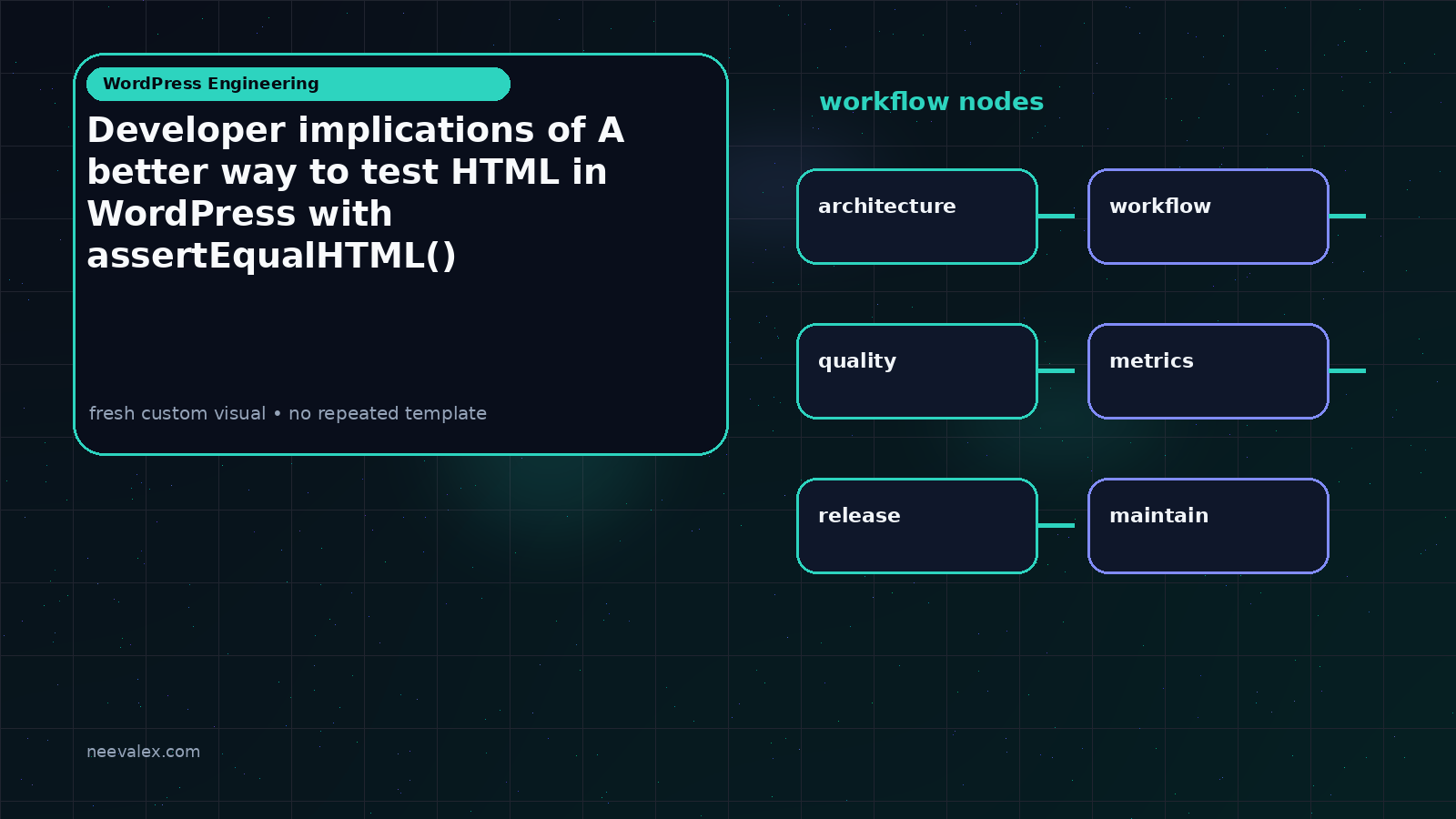Choose the metrics node box
Image resolution: width=1456 pixels, height=819 pixels.
(1208, 371)
